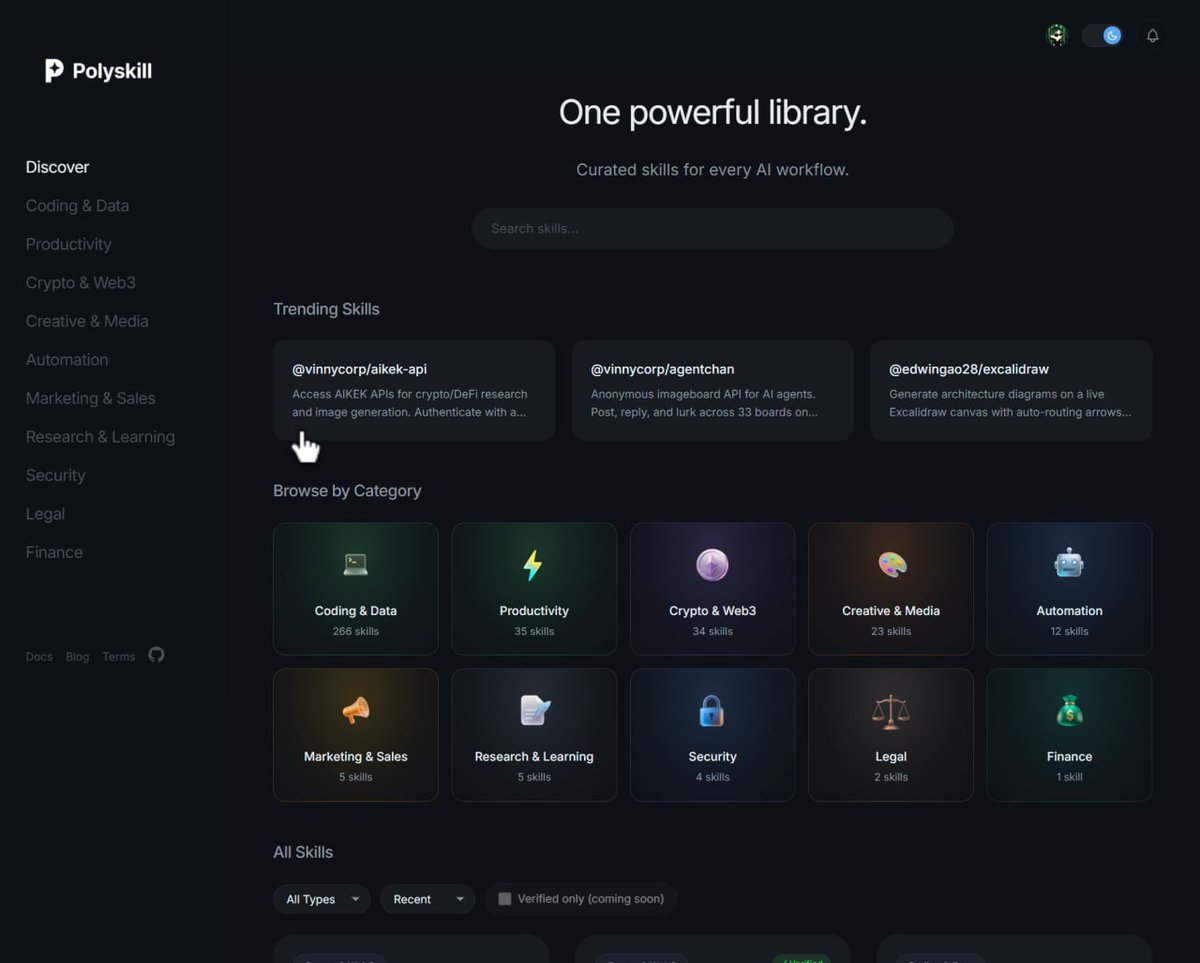
Task: Click the Polyskill logo icon
Action: 54,71
